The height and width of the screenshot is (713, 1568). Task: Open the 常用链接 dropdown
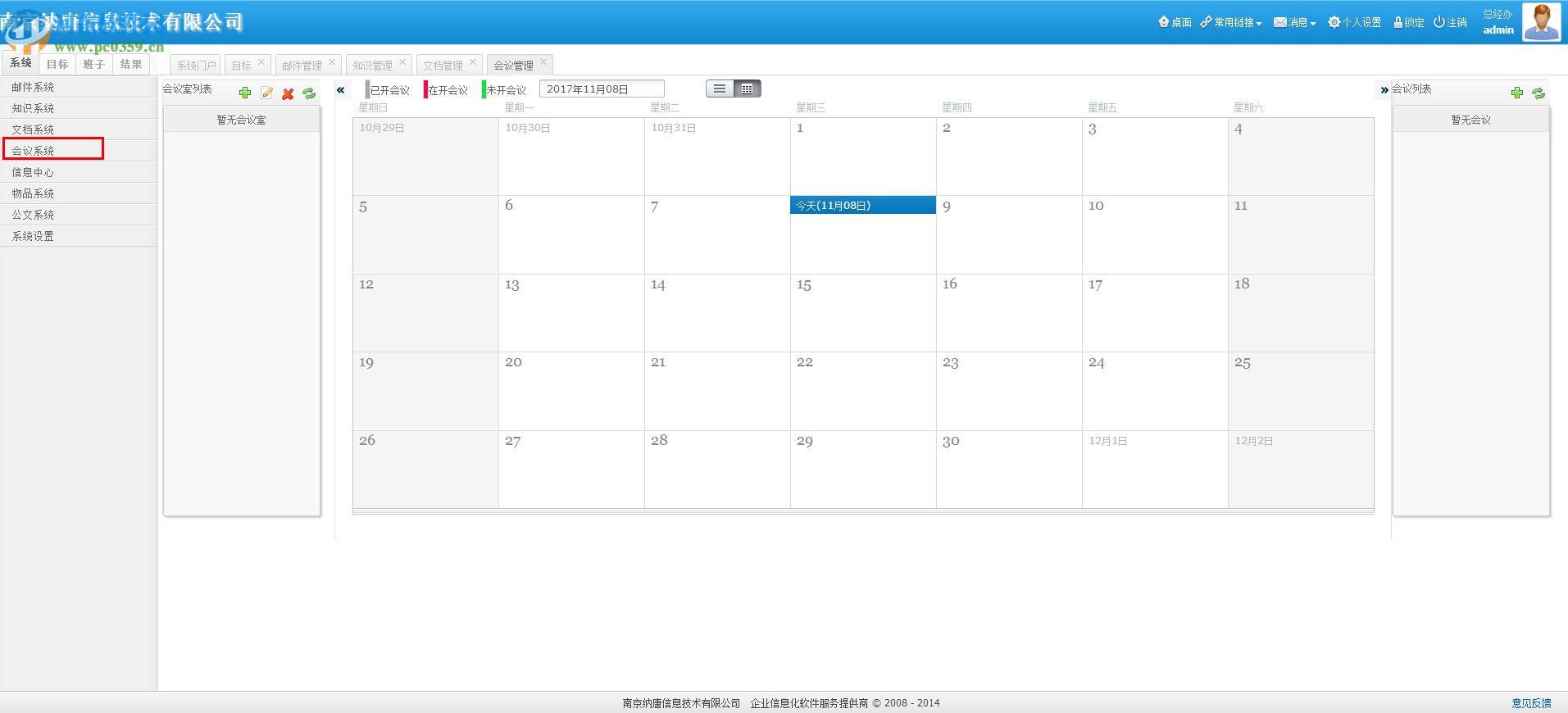(1230, 22)
